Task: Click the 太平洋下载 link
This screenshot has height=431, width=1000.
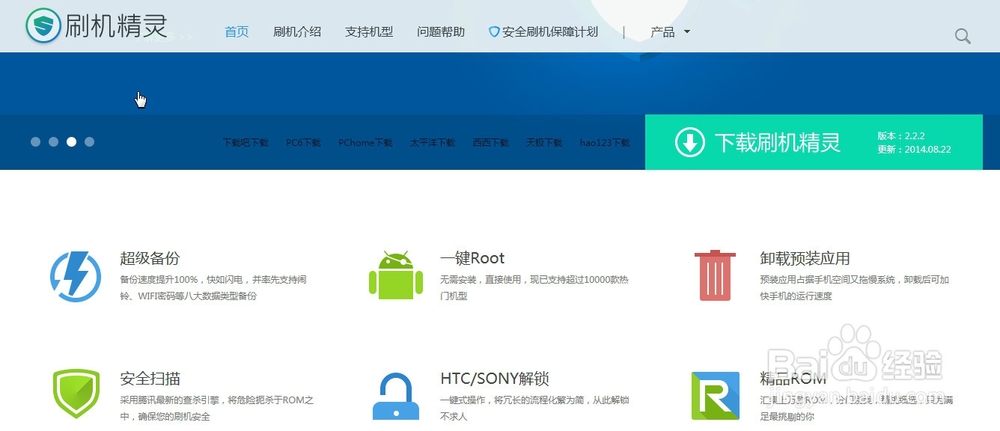Action: (x=432, y=143)
